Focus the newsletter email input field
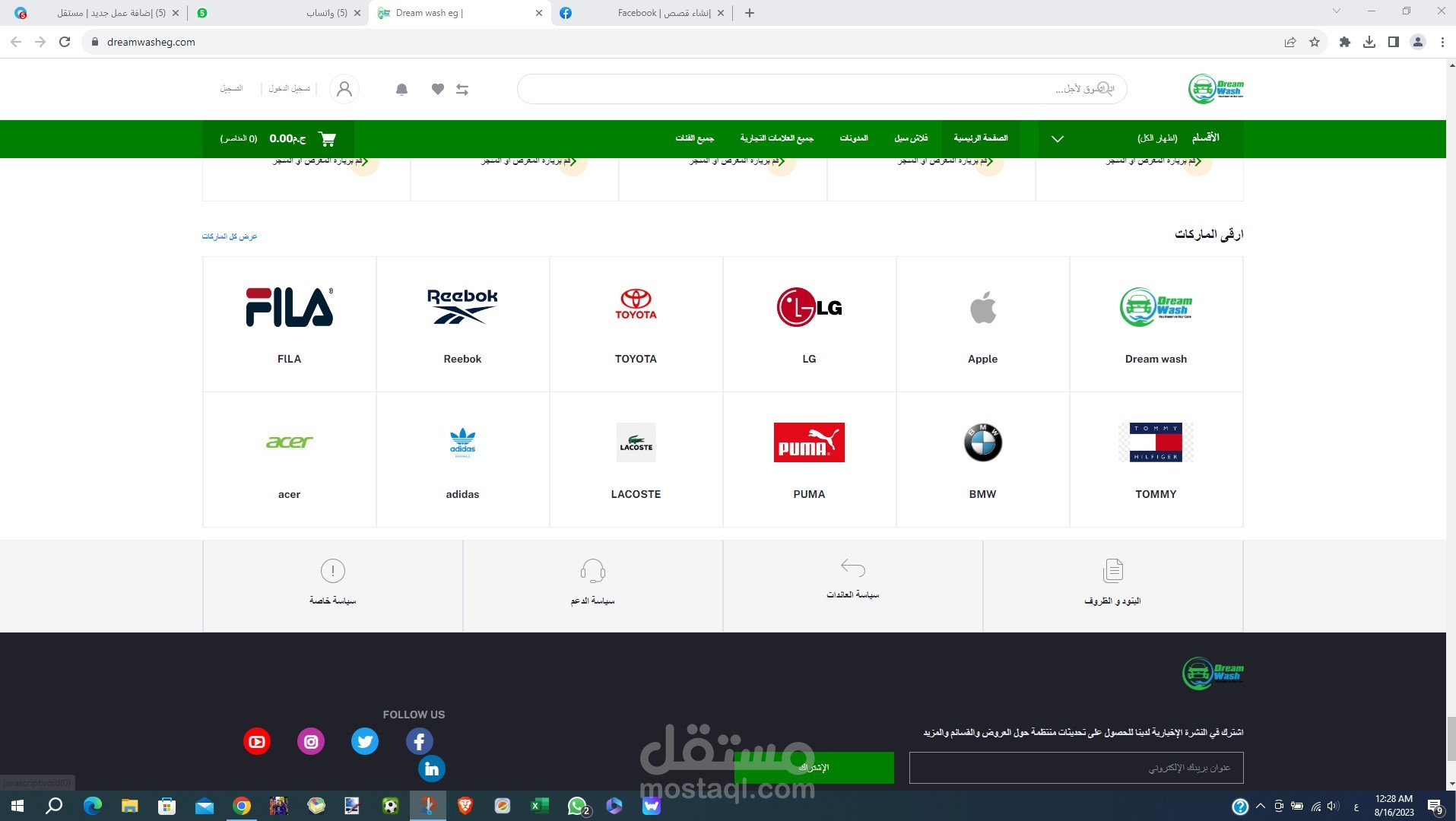Viewport: 1456px width, 821px height. tap(1077, 768)
